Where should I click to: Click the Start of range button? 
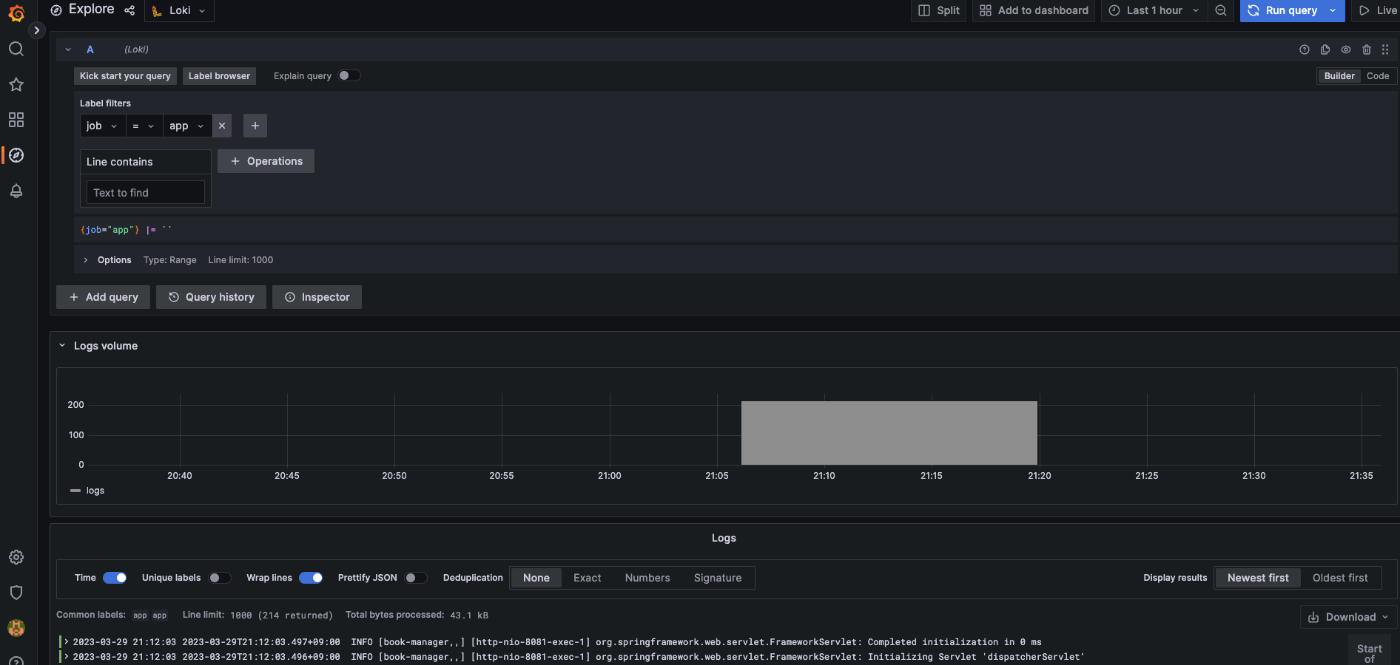(1370, 650)
